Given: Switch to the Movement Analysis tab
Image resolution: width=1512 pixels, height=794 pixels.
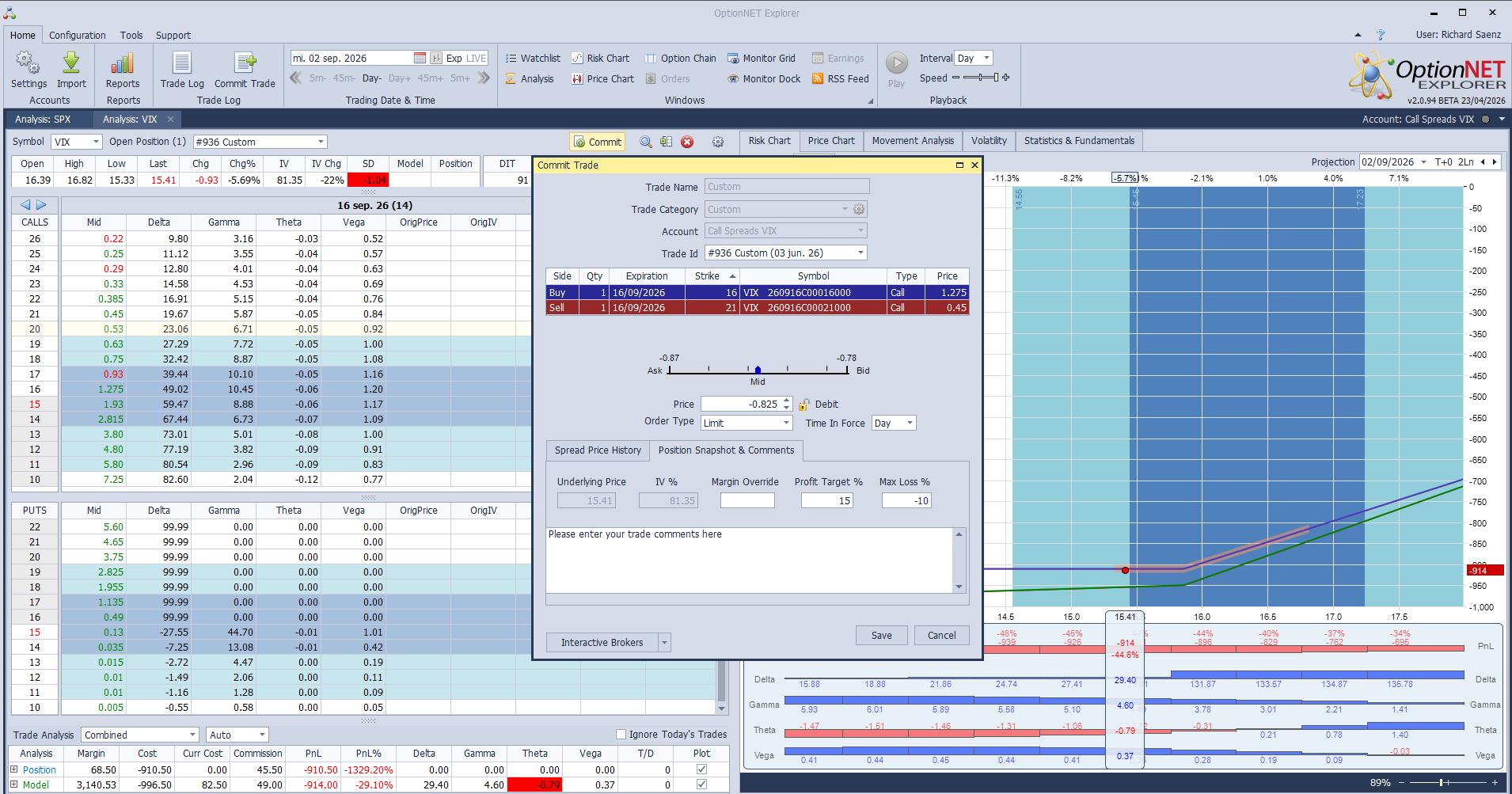Looking at the screenshot, I should tap(913, 141).
